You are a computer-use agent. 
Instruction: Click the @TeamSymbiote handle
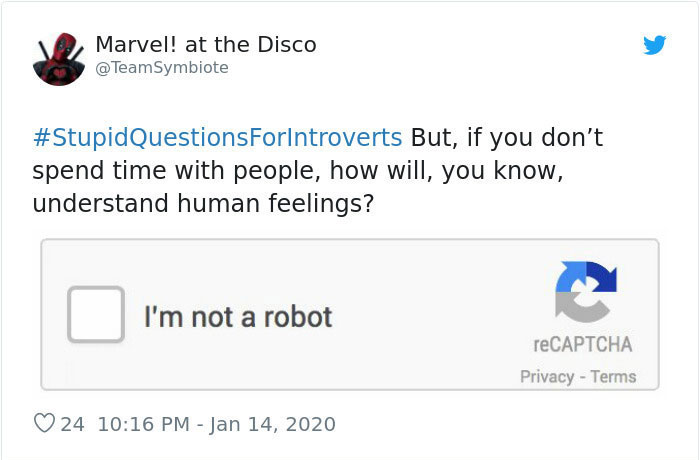(161, 67)
